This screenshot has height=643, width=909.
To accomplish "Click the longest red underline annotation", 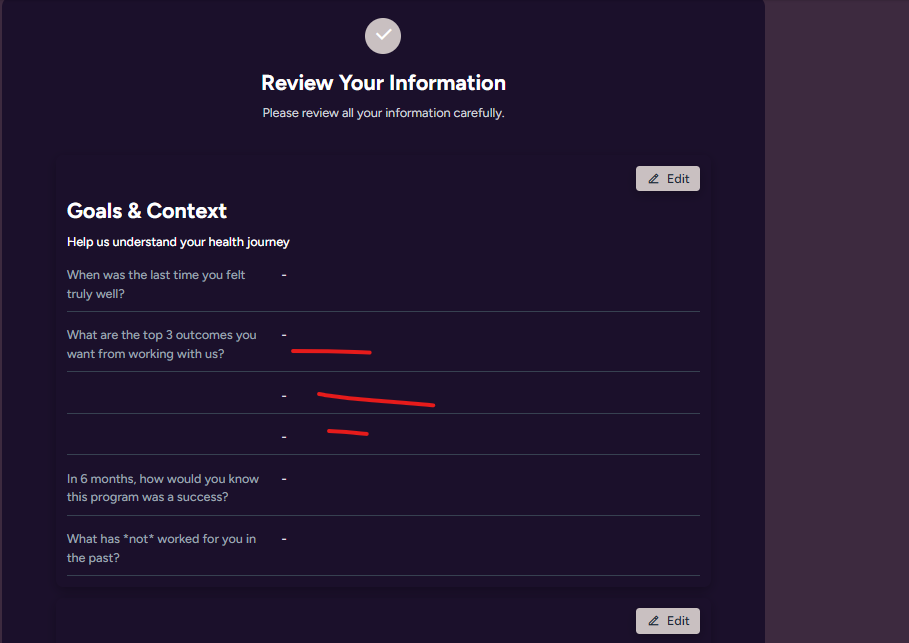I will tap(376, 400).
